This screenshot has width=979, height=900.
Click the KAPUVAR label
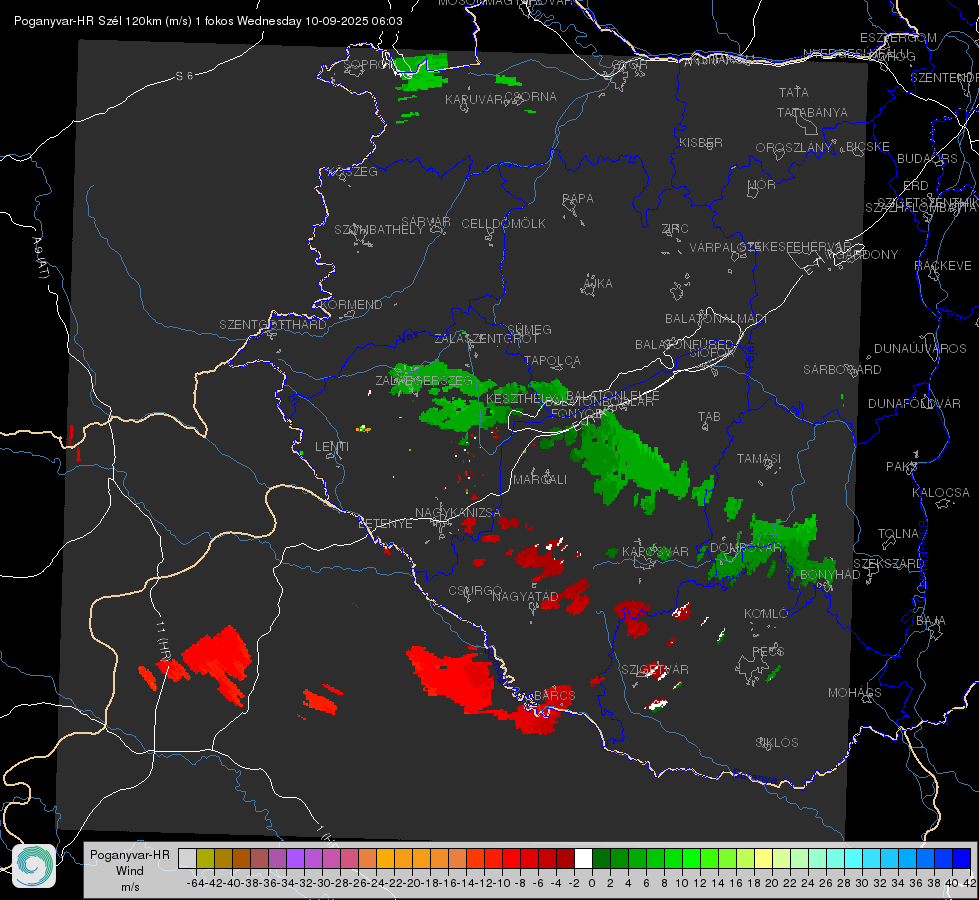(475, 100)
